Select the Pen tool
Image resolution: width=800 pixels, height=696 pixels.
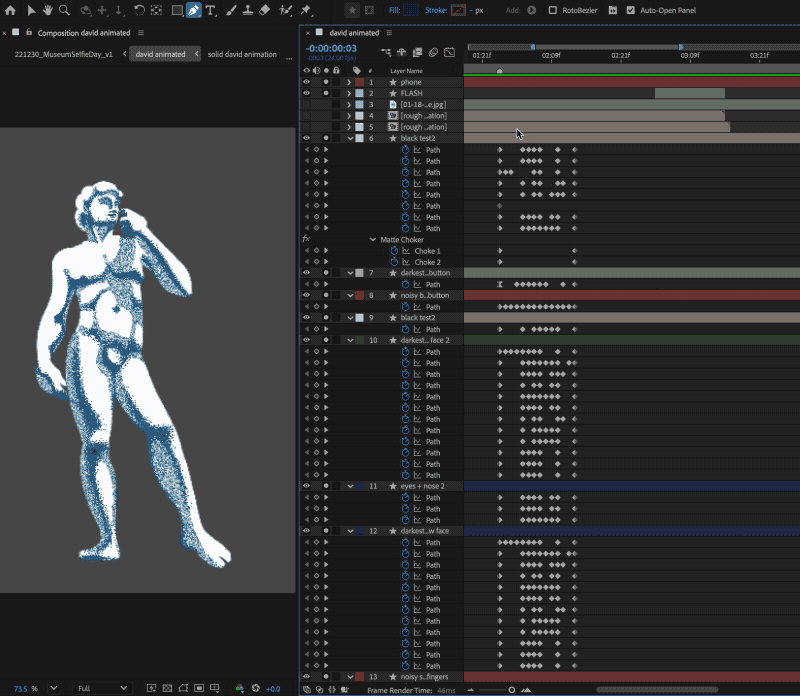[194, 10]
